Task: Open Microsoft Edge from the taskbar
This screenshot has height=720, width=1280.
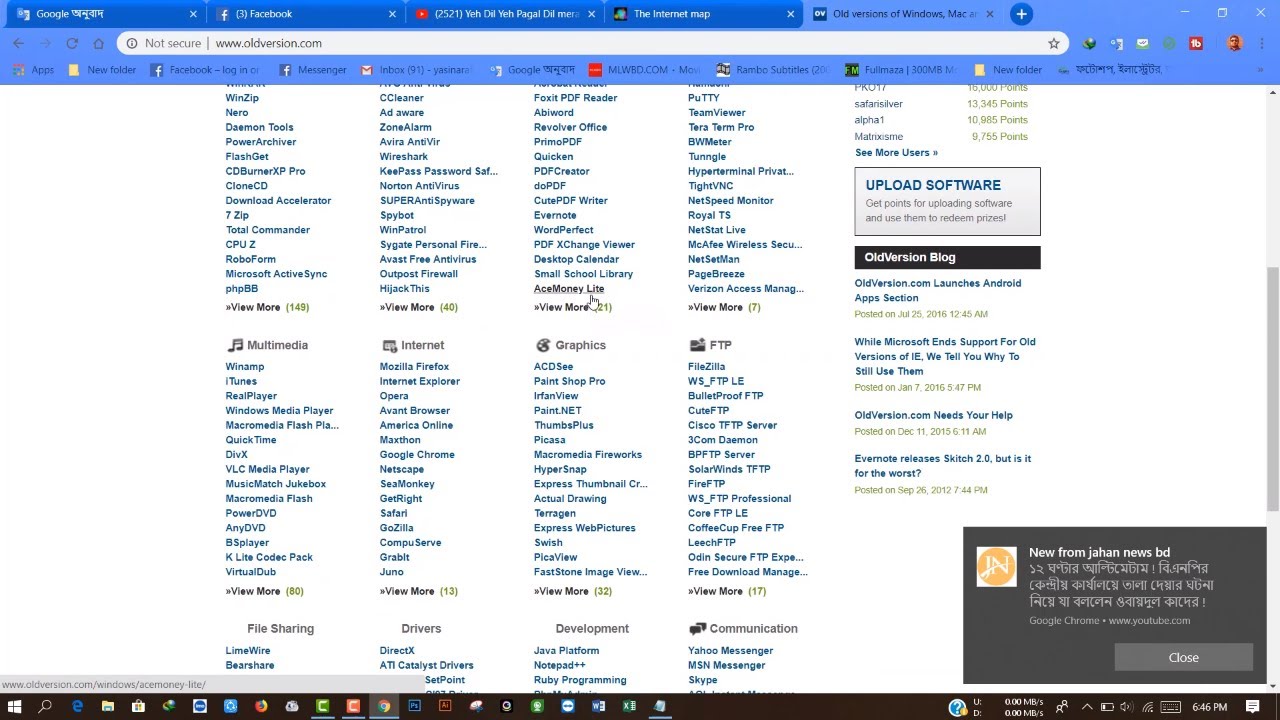Action: coord(77,706)
